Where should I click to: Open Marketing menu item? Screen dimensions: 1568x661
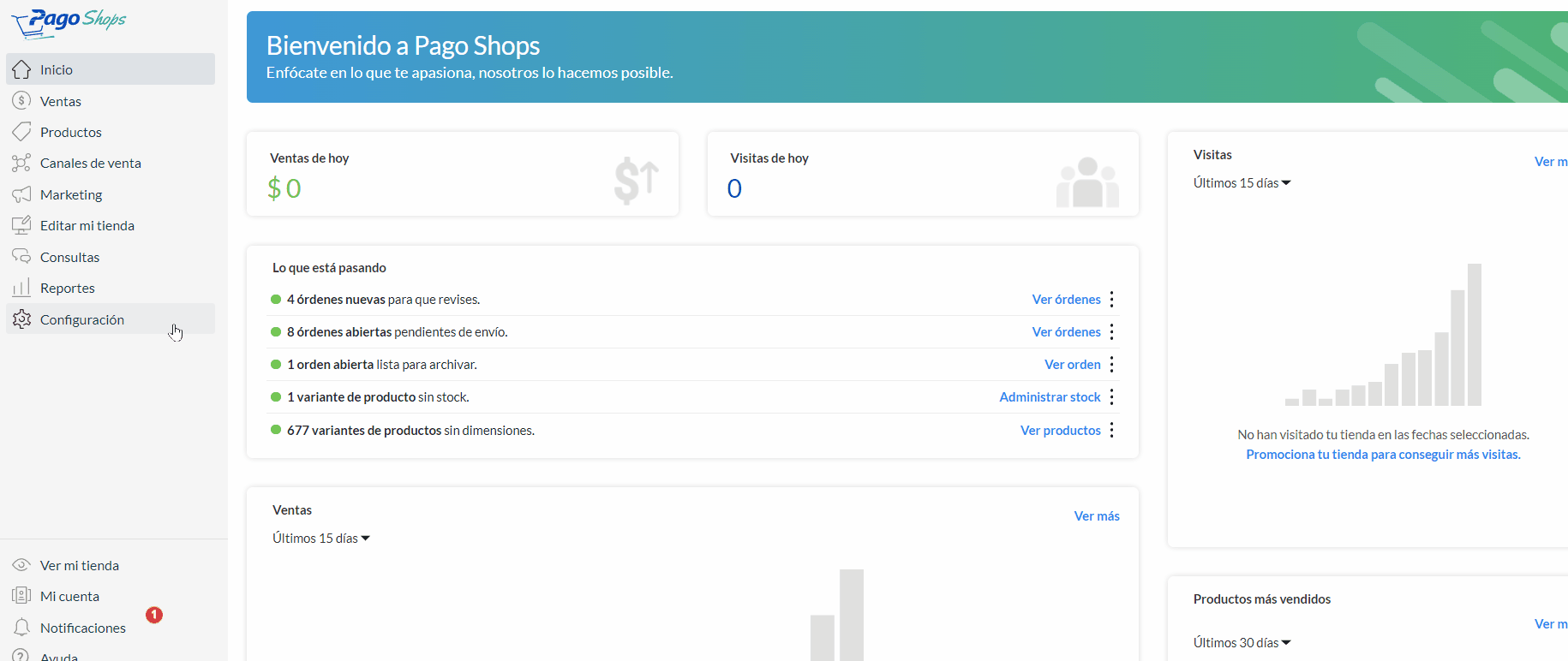tap(111, 194)
